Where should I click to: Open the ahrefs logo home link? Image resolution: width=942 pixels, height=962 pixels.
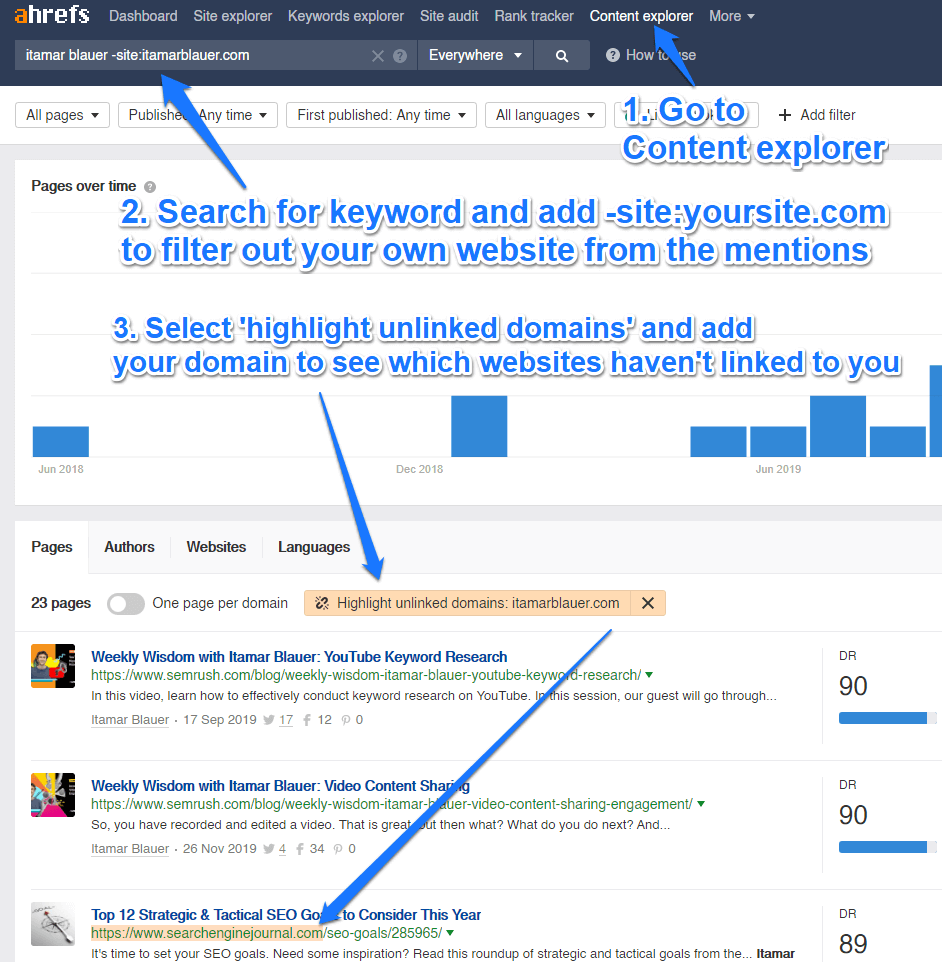[52, 15]
